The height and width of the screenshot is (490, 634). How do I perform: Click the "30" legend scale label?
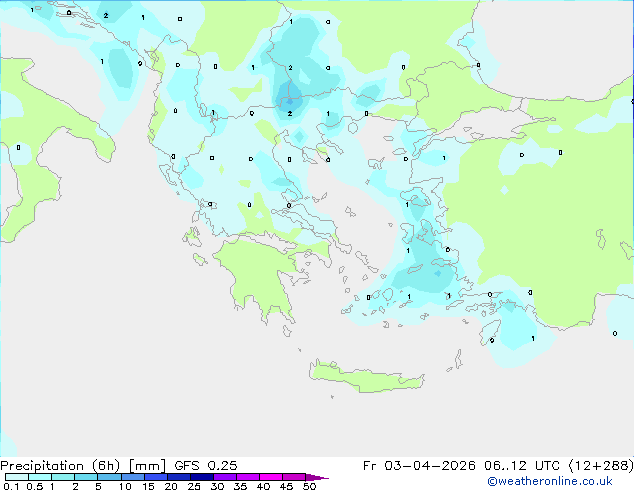tap(217, 486)
